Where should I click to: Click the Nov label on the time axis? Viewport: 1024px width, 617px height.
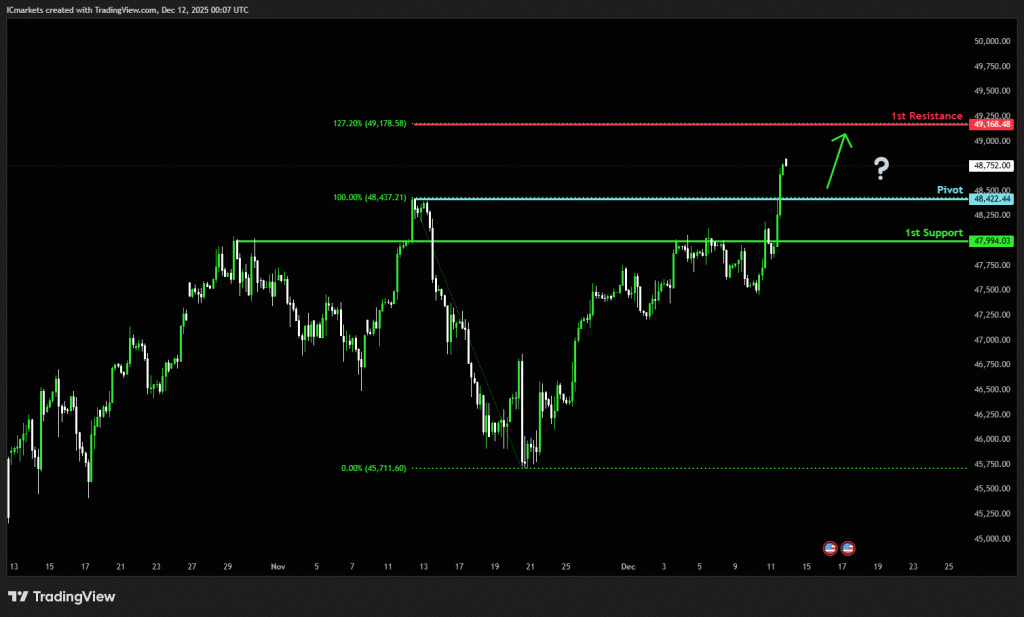pos(277,567)
